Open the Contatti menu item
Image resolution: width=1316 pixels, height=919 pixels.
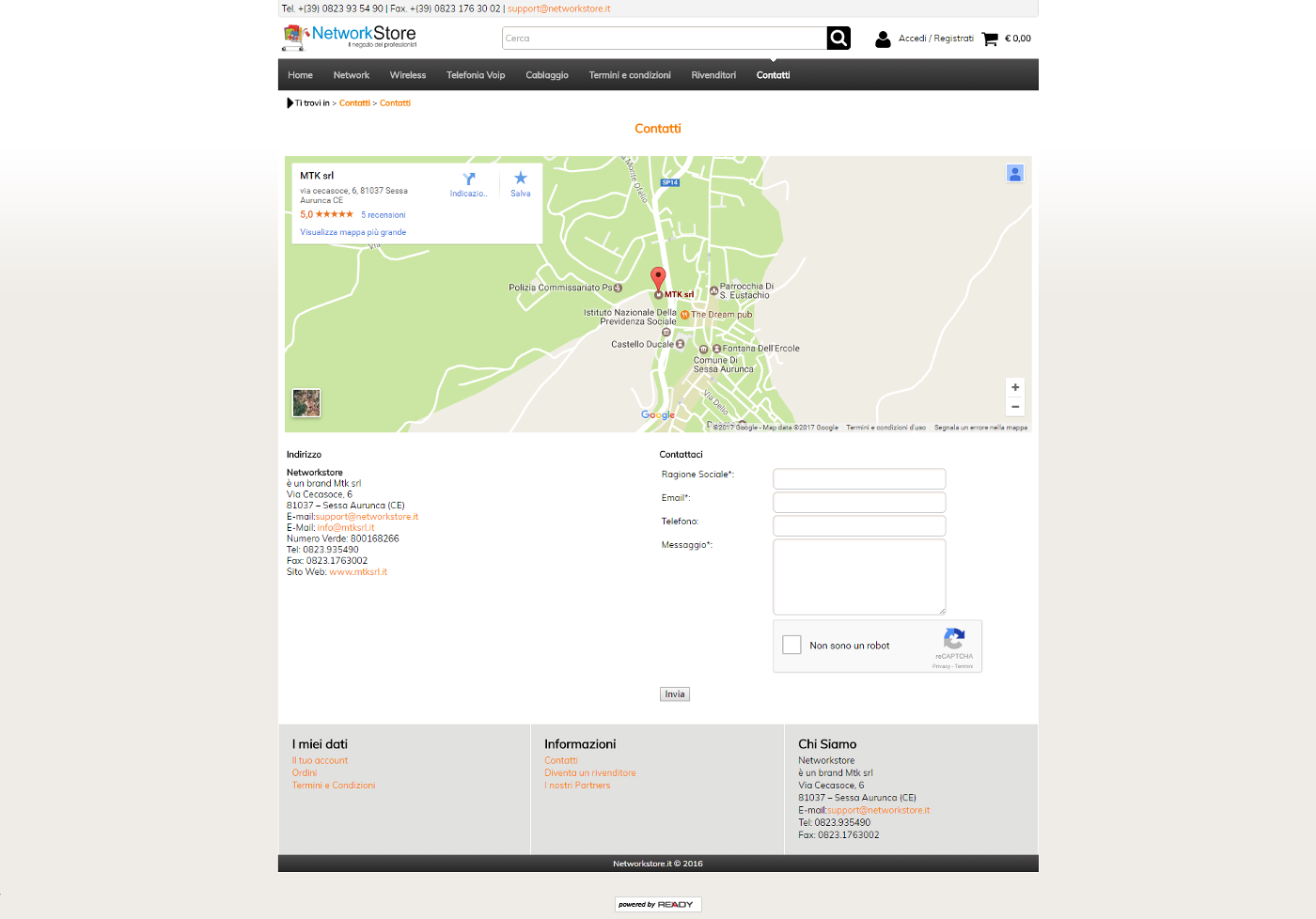(773, 75)
